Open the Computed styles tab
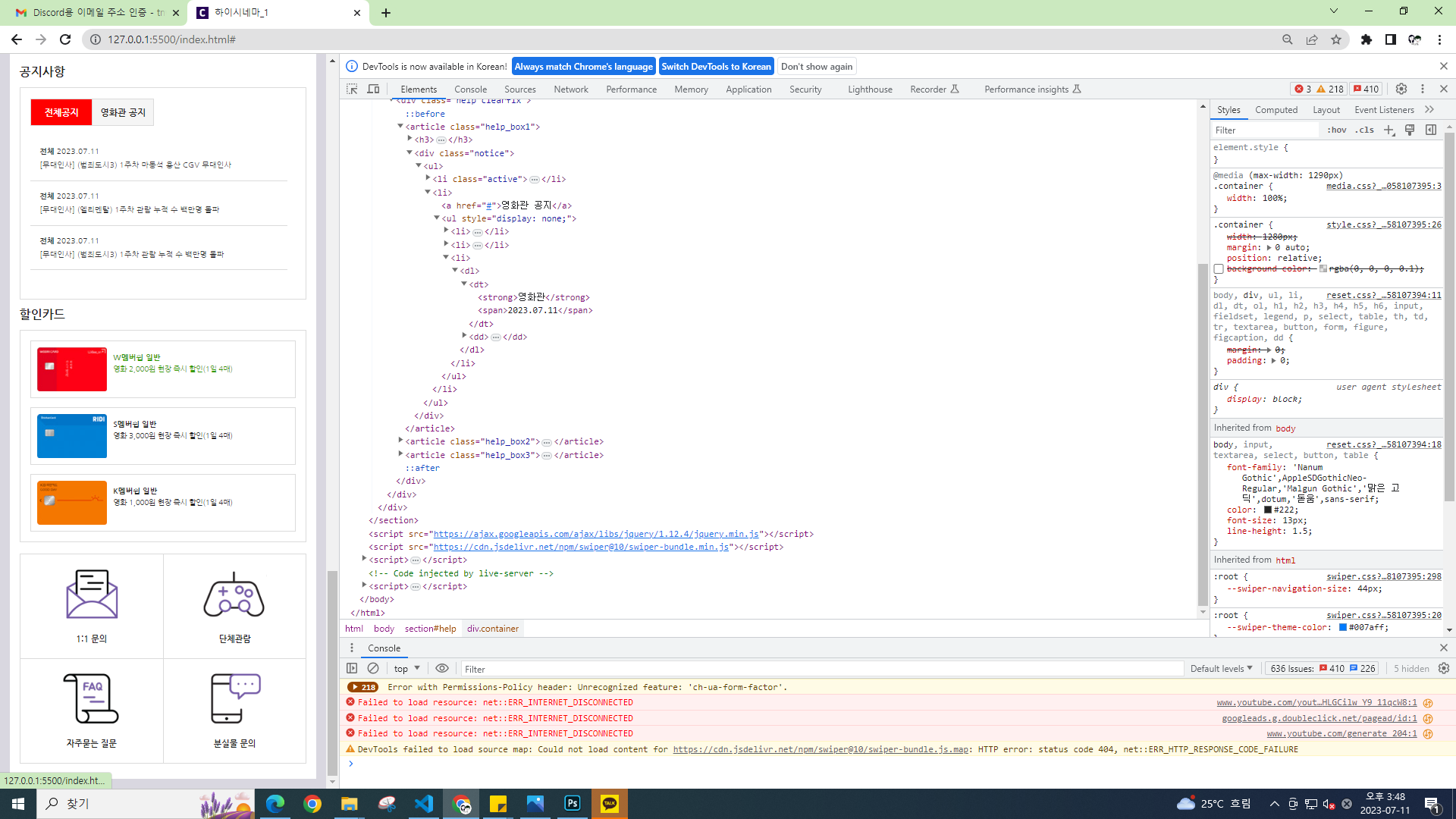1456x819 pixels. pyautogui.click(x=1276, y=109)
